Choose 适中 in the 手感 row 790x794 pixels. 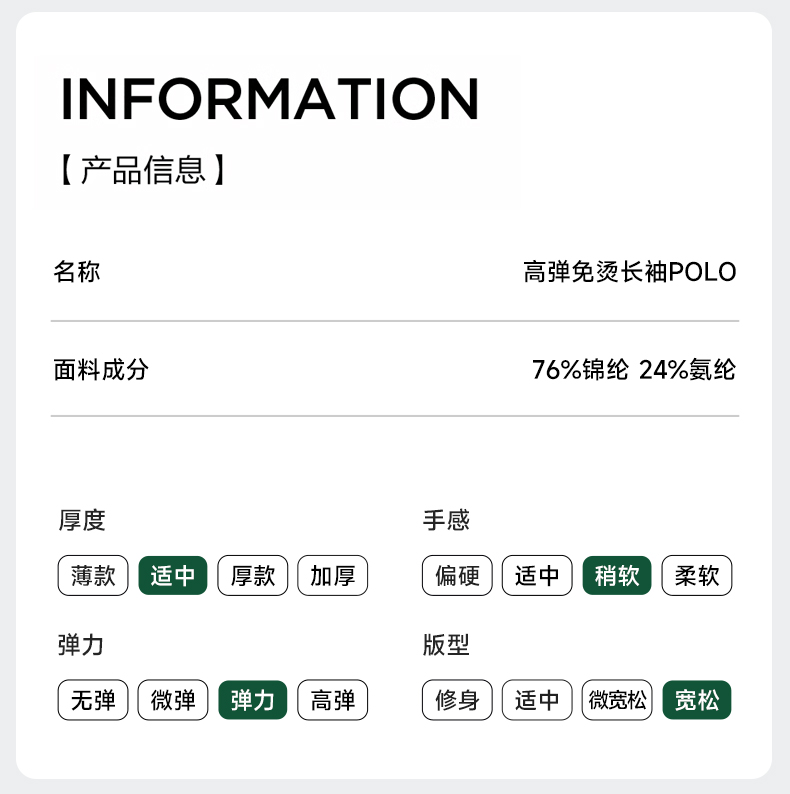pyautogui.click(x=537, y=576)
